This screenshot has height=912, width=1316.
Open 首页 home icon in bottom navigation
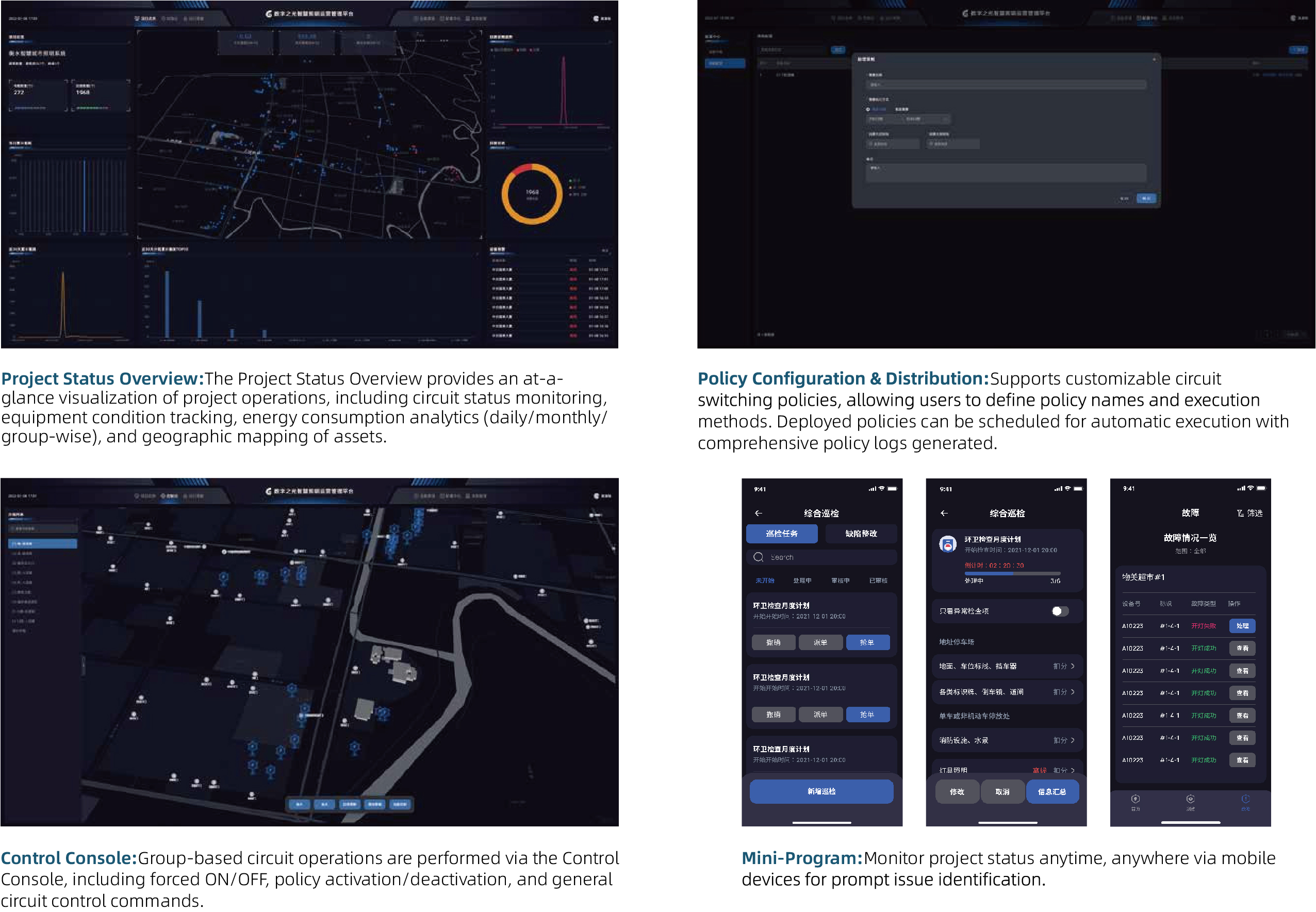1135,800
